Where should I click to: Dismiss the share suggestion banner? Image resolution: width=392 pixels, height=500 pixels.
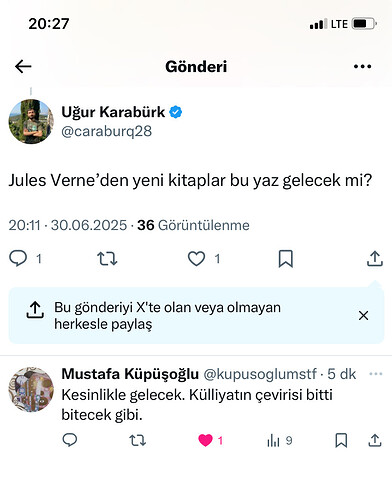(363, 315)
